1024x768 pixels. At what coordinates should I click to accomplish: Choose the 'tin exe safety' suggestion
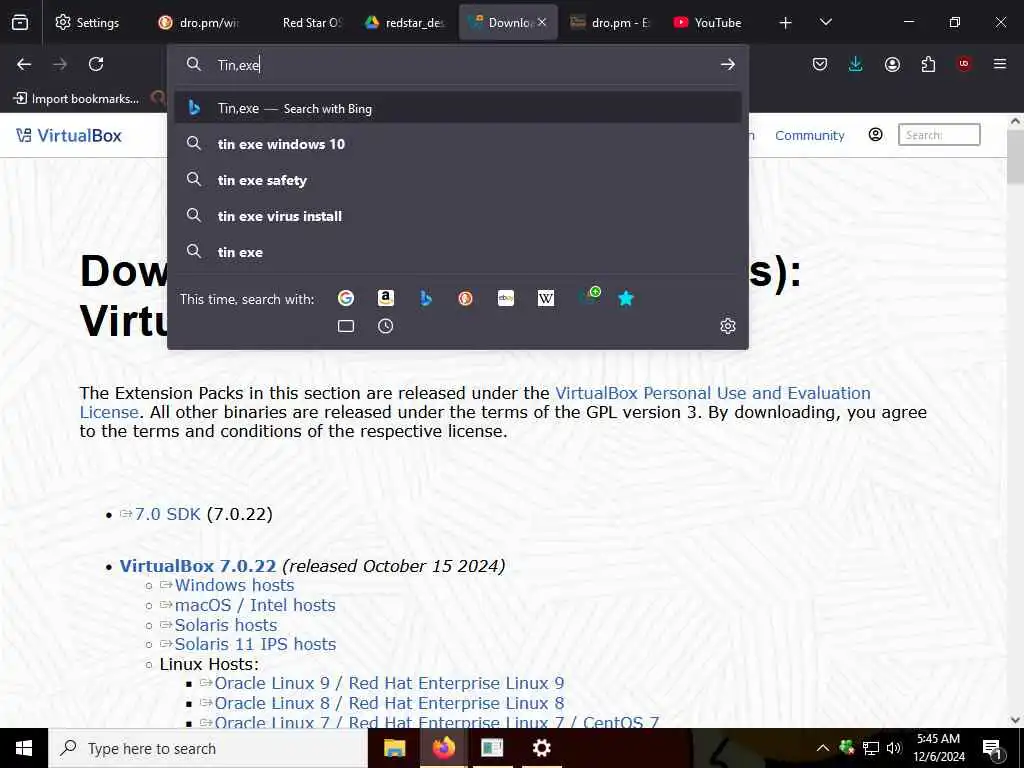(x=458, y=180)
